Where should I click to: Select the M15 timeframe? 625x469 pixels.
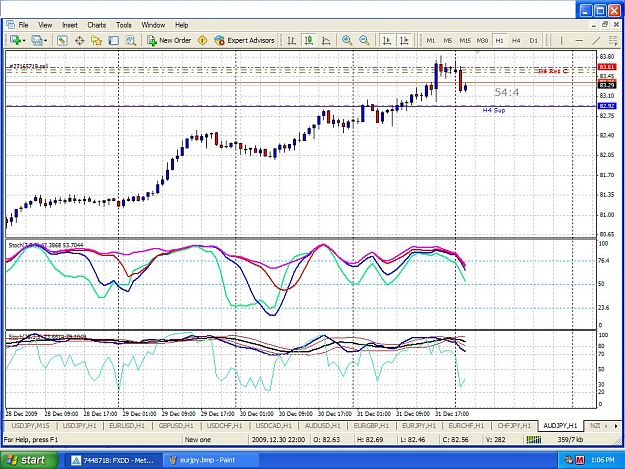pos(465,40)
